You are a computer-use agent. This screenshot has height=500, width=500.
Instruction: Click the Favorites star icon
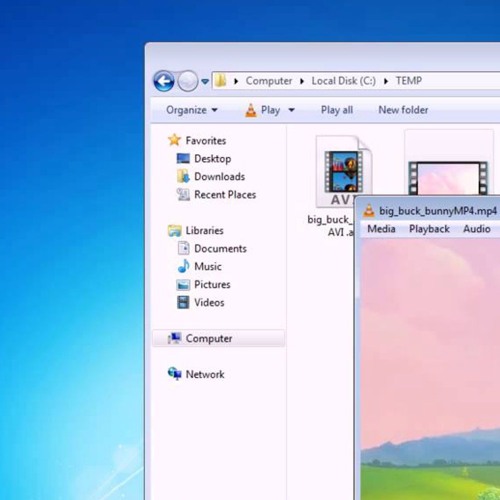click(x=174, y=140)
